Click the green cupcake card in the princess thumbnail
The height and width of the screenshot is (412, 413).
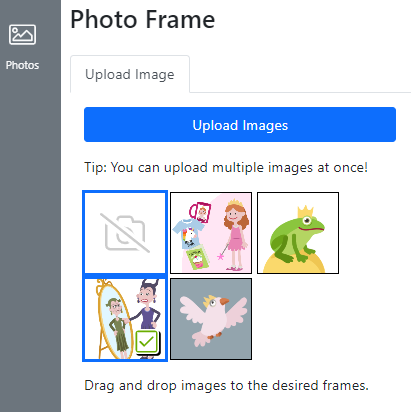(x=197, y=257)
